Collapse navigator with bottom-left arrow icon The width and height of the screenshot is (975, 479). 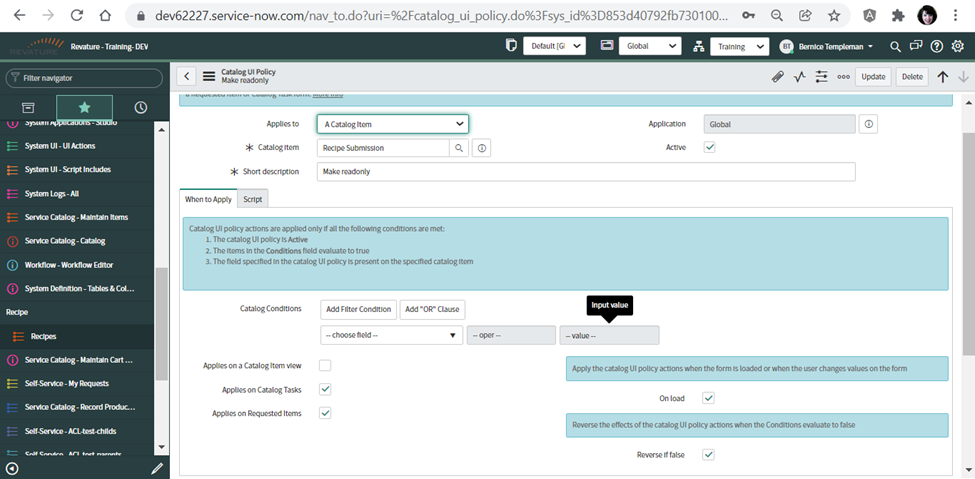(x=12, y=468)
